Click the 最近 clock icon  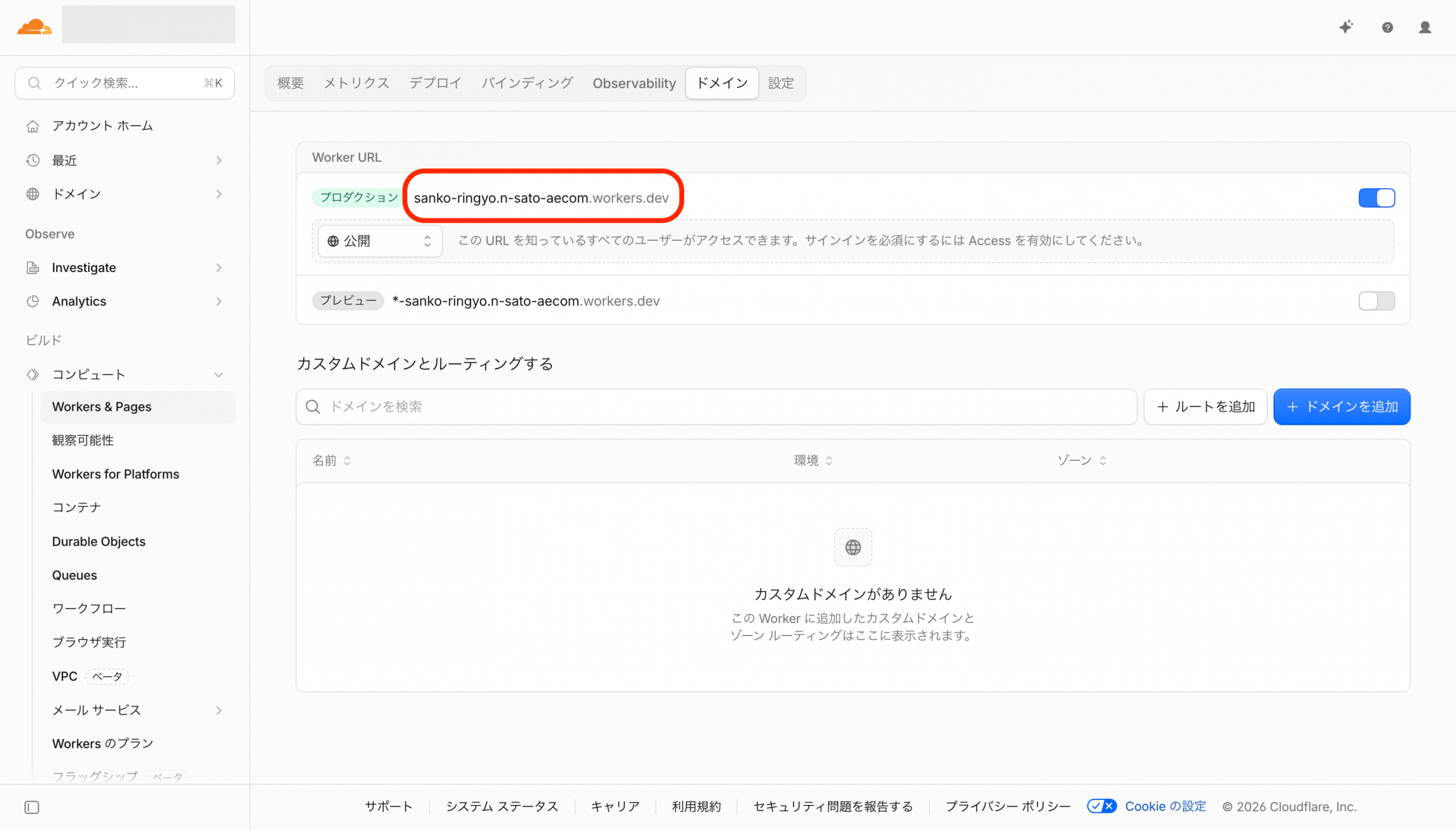[33, 160]
